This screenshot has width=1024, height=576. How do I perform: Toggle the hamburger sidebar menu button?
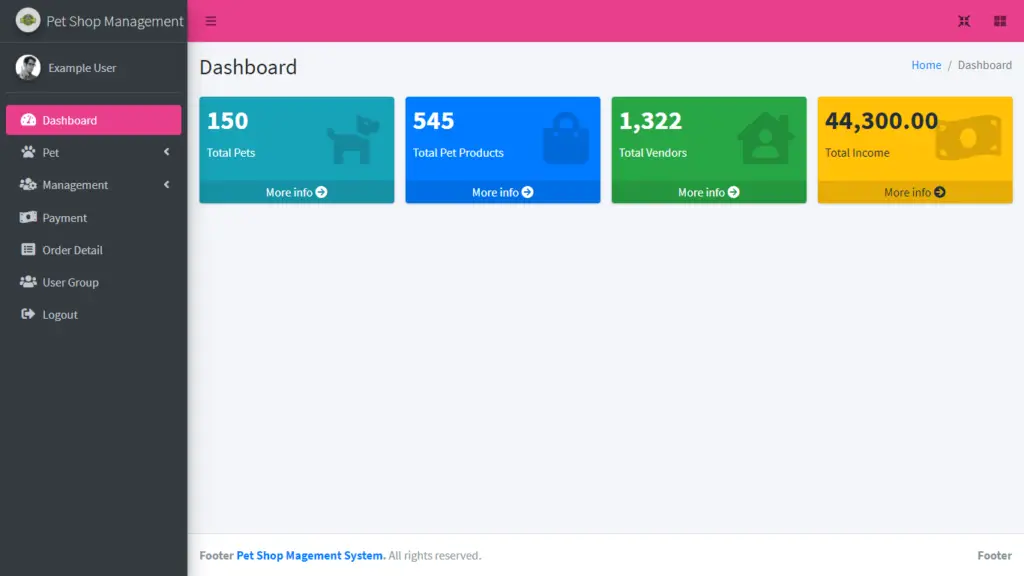(x=211, y=21)
